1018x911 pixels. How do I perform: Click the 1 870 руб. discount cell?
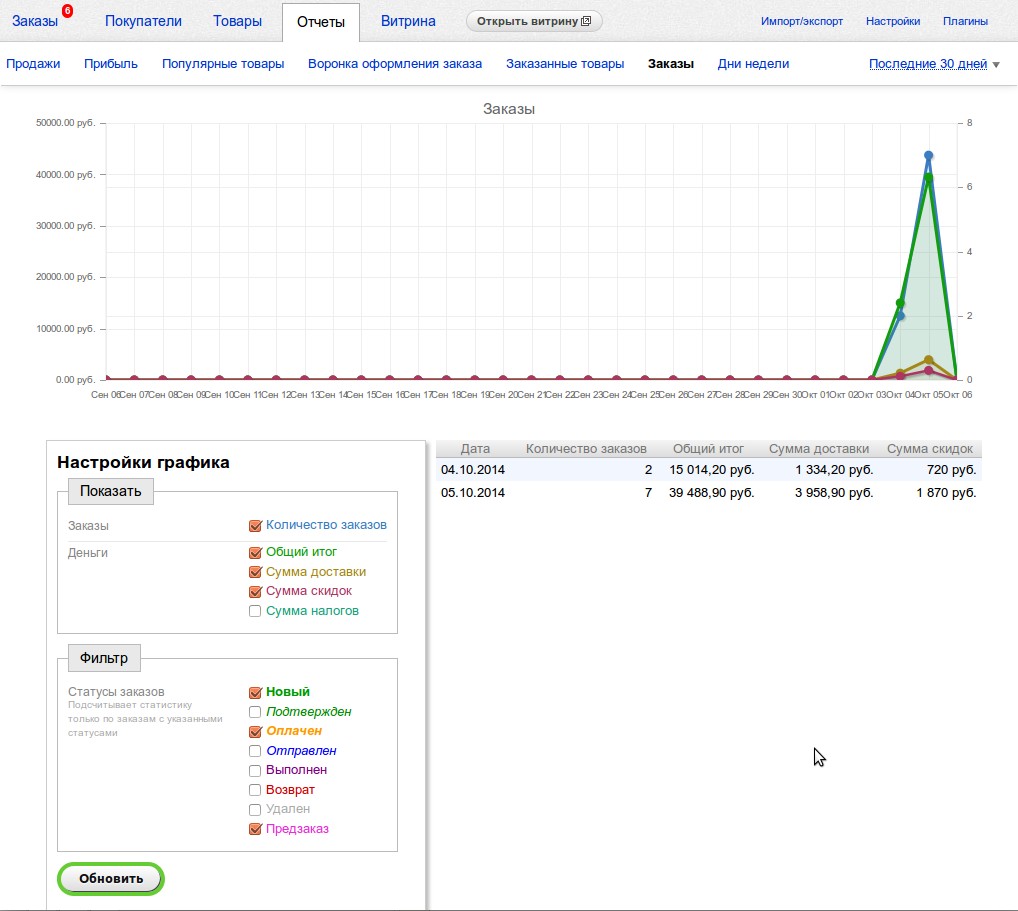(947, 493)
